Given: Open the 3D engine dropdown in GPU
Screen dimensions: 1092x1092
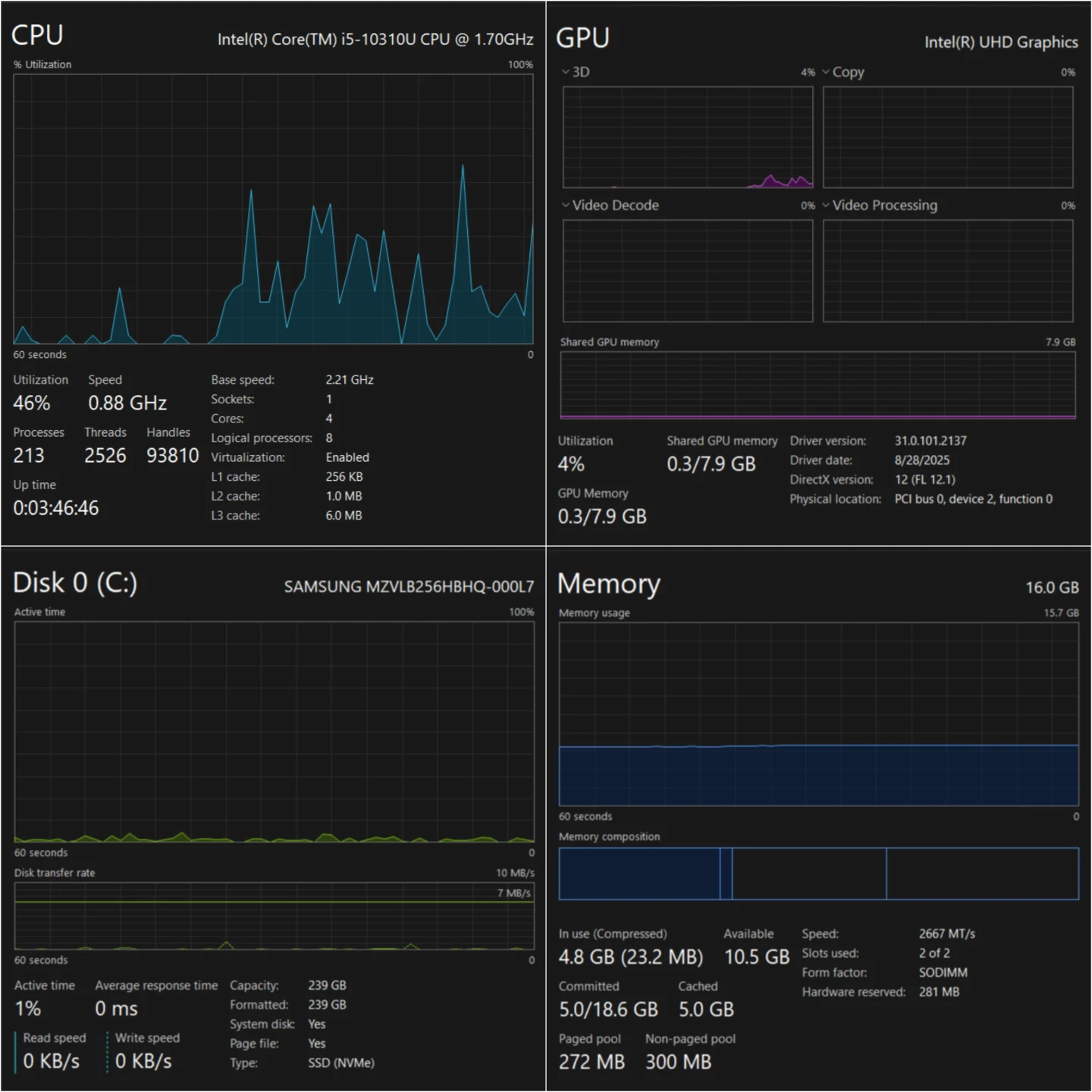Looking at the screenshot, I should coord(566,72).
